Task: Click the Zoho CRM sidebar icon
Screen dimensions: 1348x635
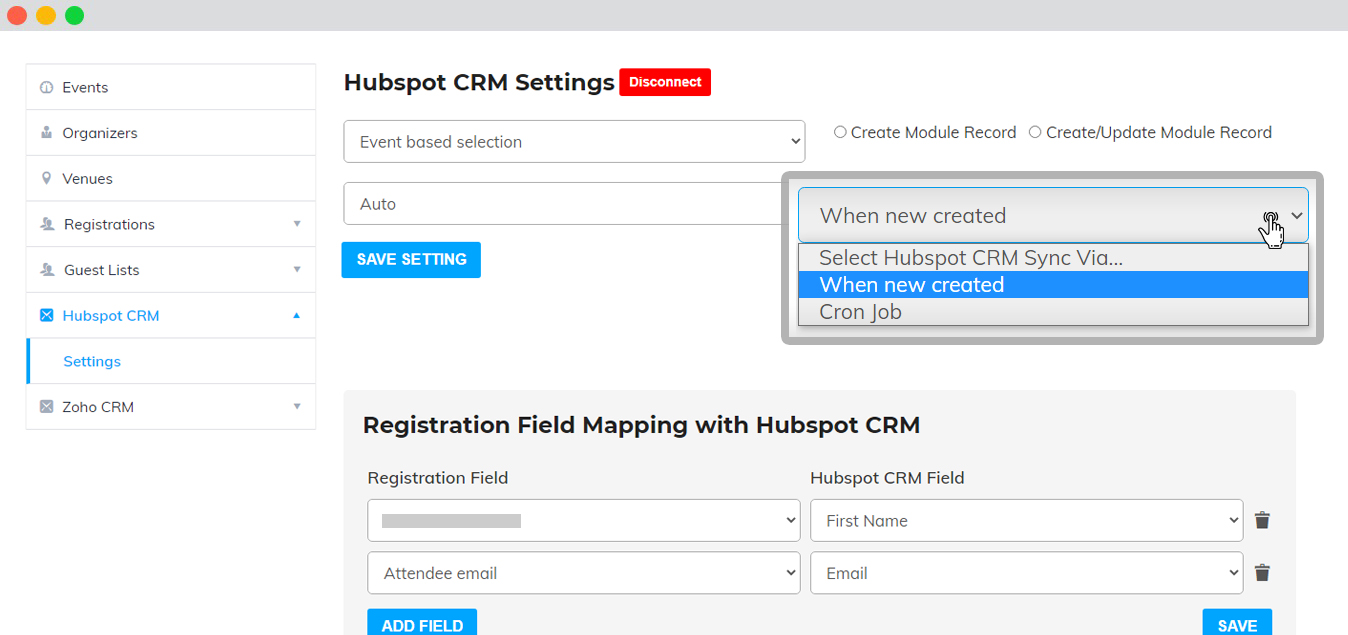Action: coord(46,407)
